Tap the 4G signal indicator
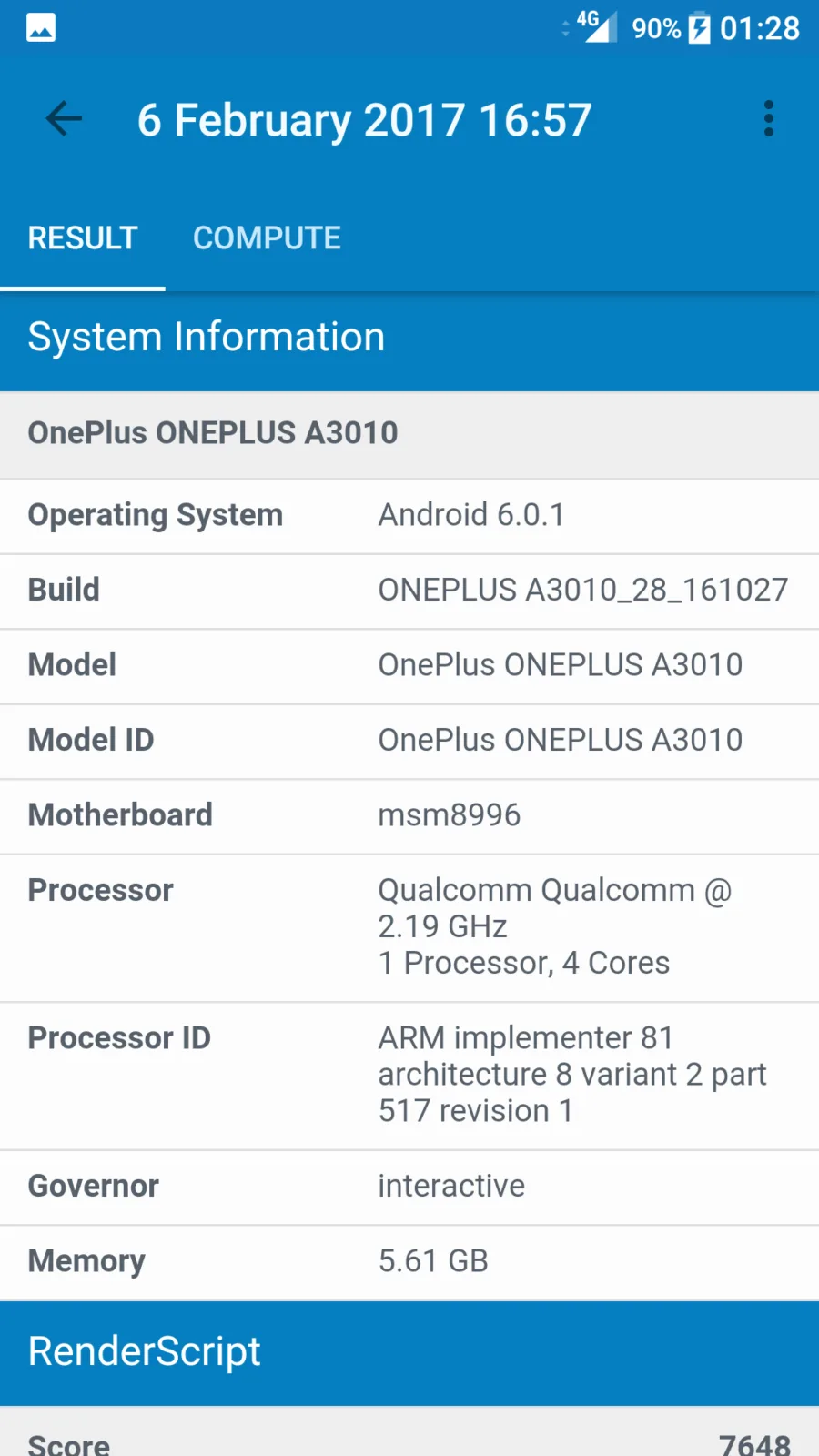819x1456 pixels. [596, 26]
